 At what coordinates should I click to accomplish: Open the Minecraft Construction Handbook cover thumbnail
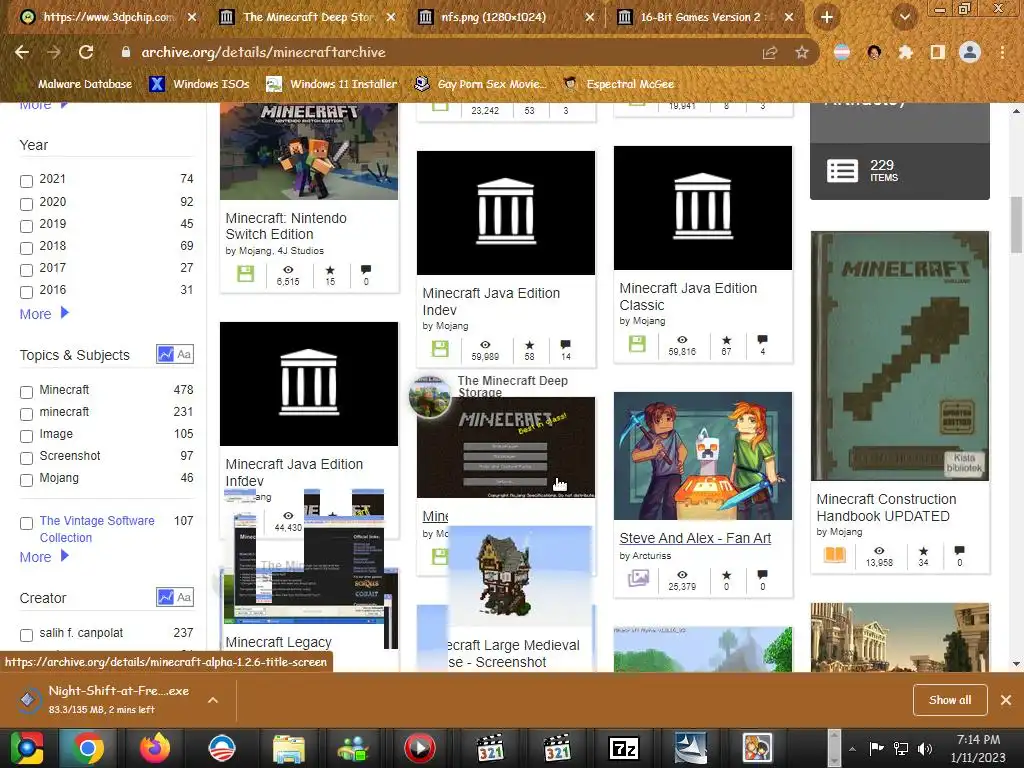900,356
